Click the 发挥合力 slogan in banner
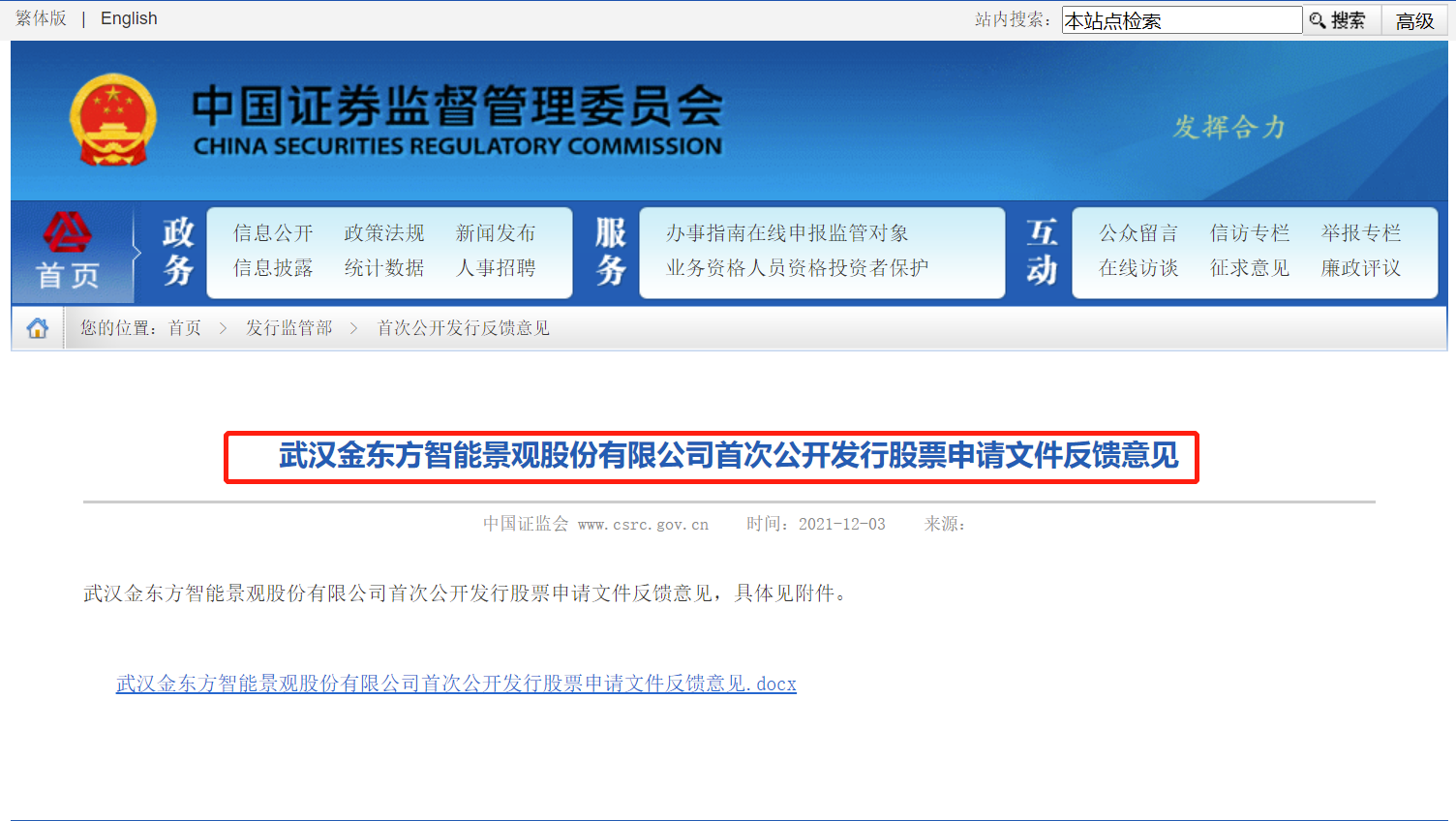This screenshot has height=821, width=1456. tap(1229, 127)
